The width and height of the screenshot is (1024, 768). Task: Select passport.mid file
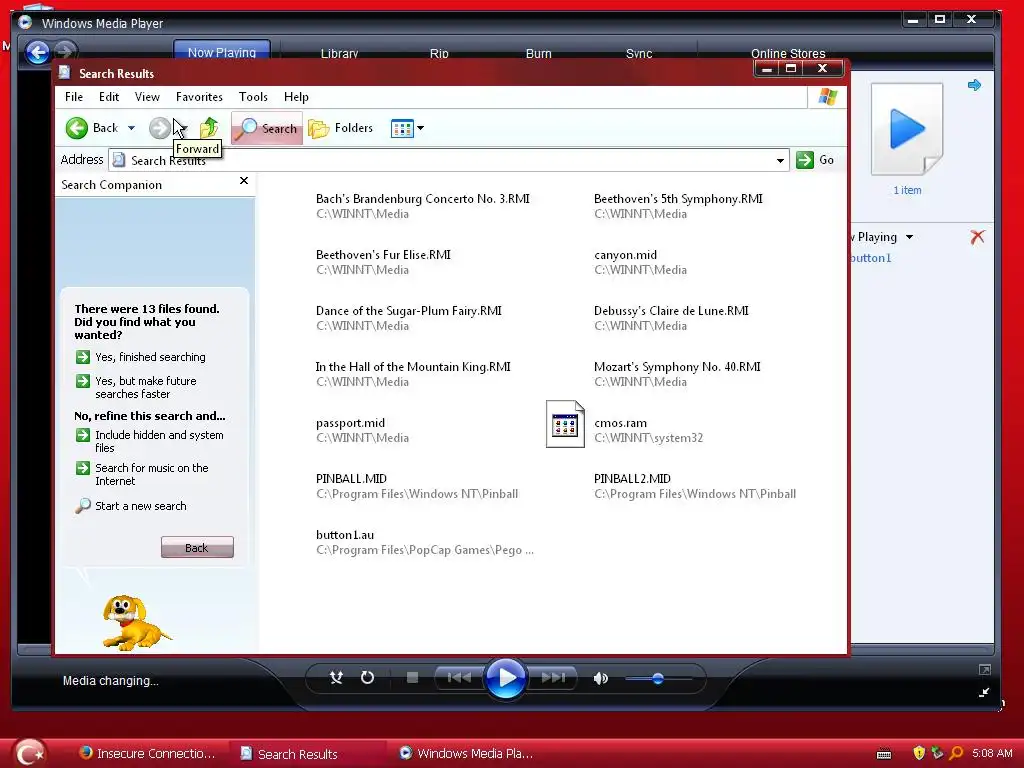click(x=350, y=423)
